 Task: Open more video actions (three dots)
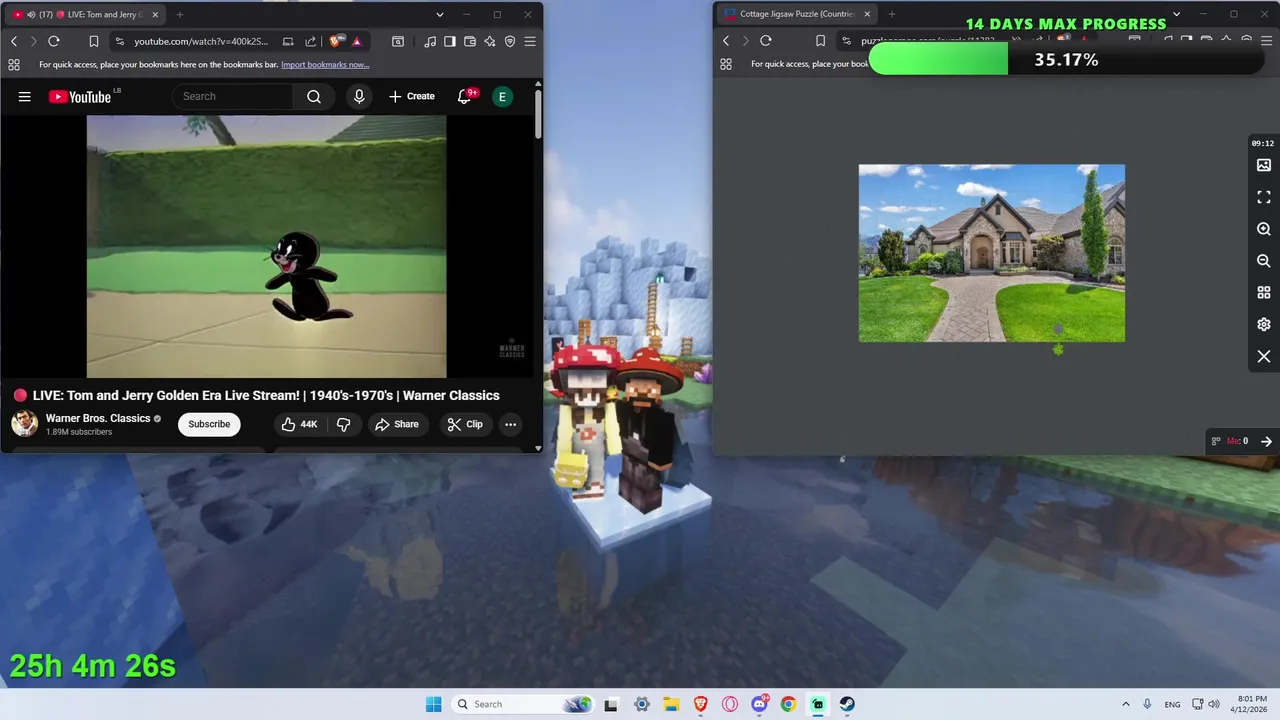coord(510,424)
